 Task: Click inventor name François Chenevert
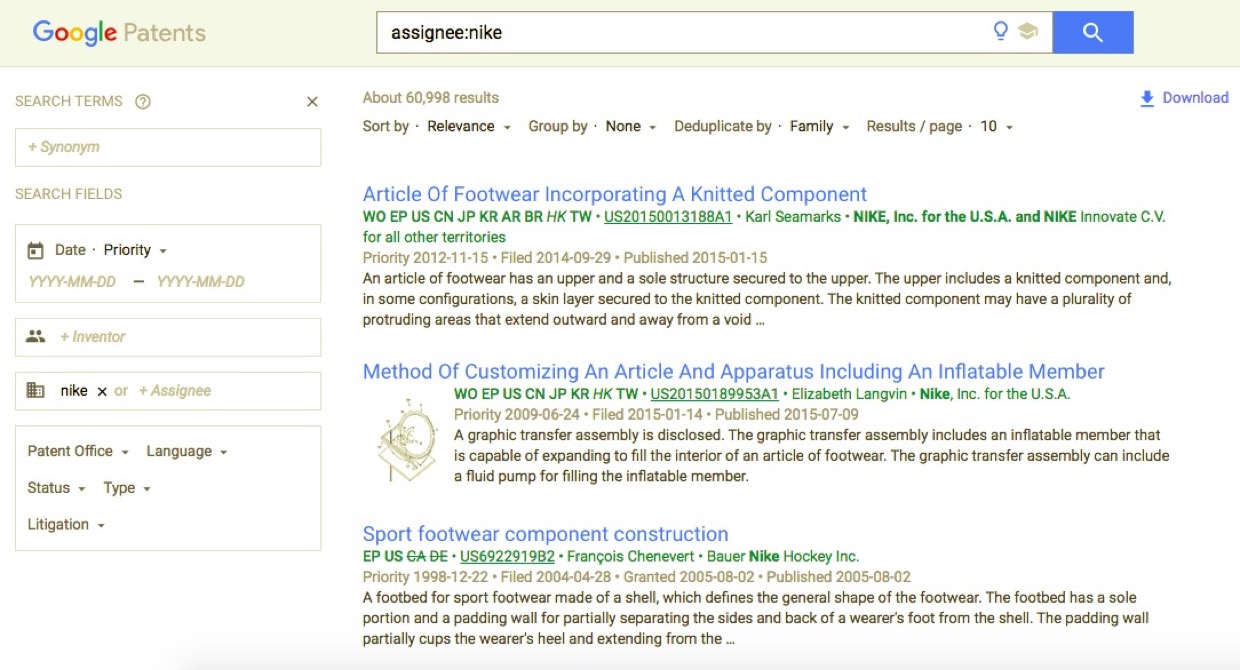coord(631,556)
